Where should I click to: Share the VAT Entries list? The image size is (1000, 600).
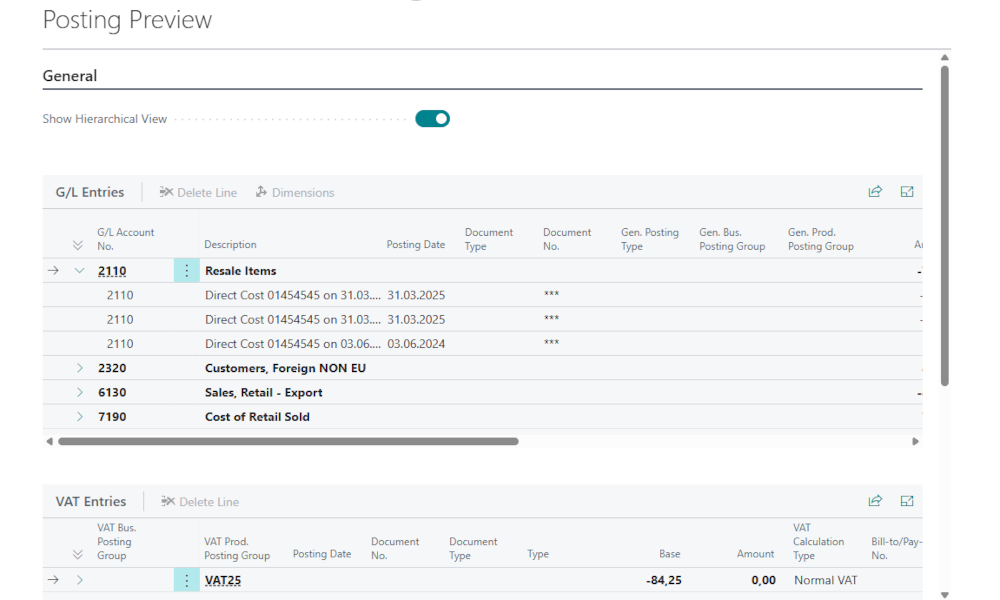point(875,501)
